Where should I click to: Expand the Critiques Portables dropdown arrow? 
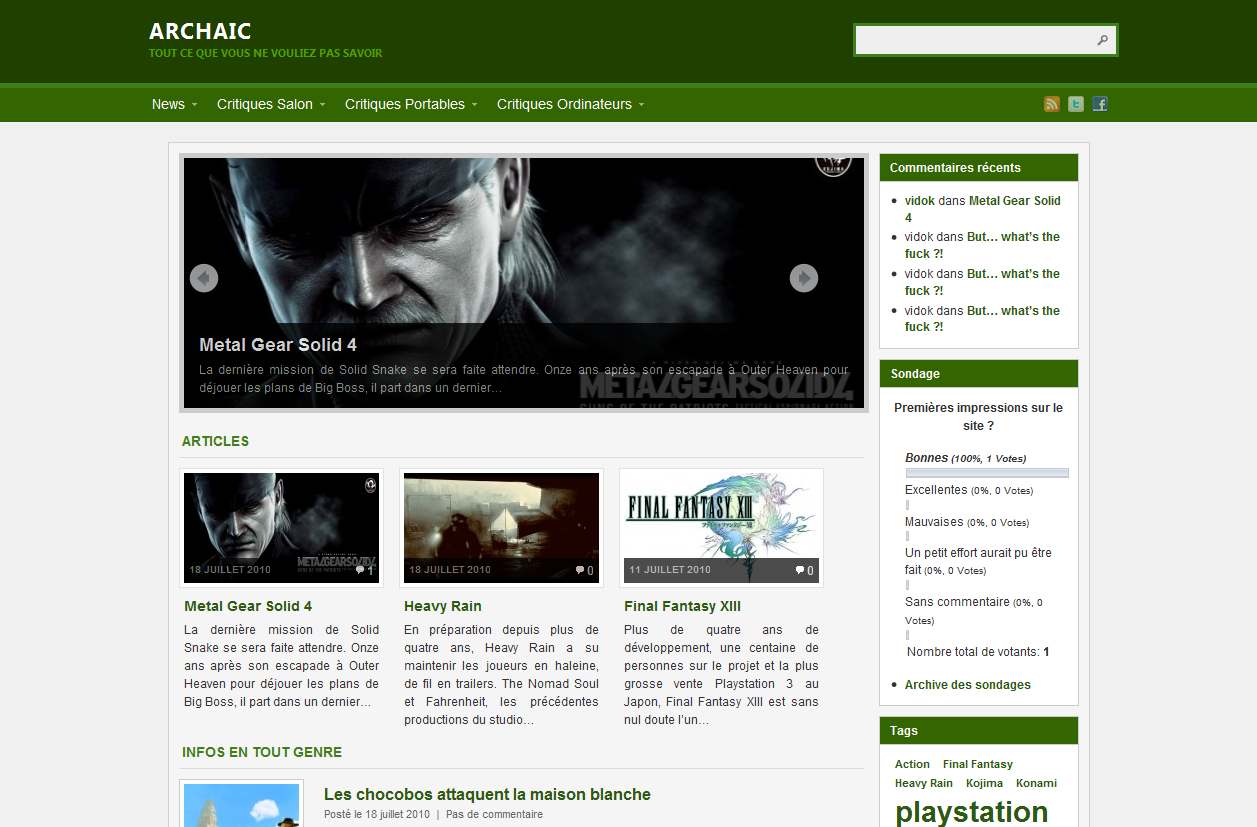474,105
